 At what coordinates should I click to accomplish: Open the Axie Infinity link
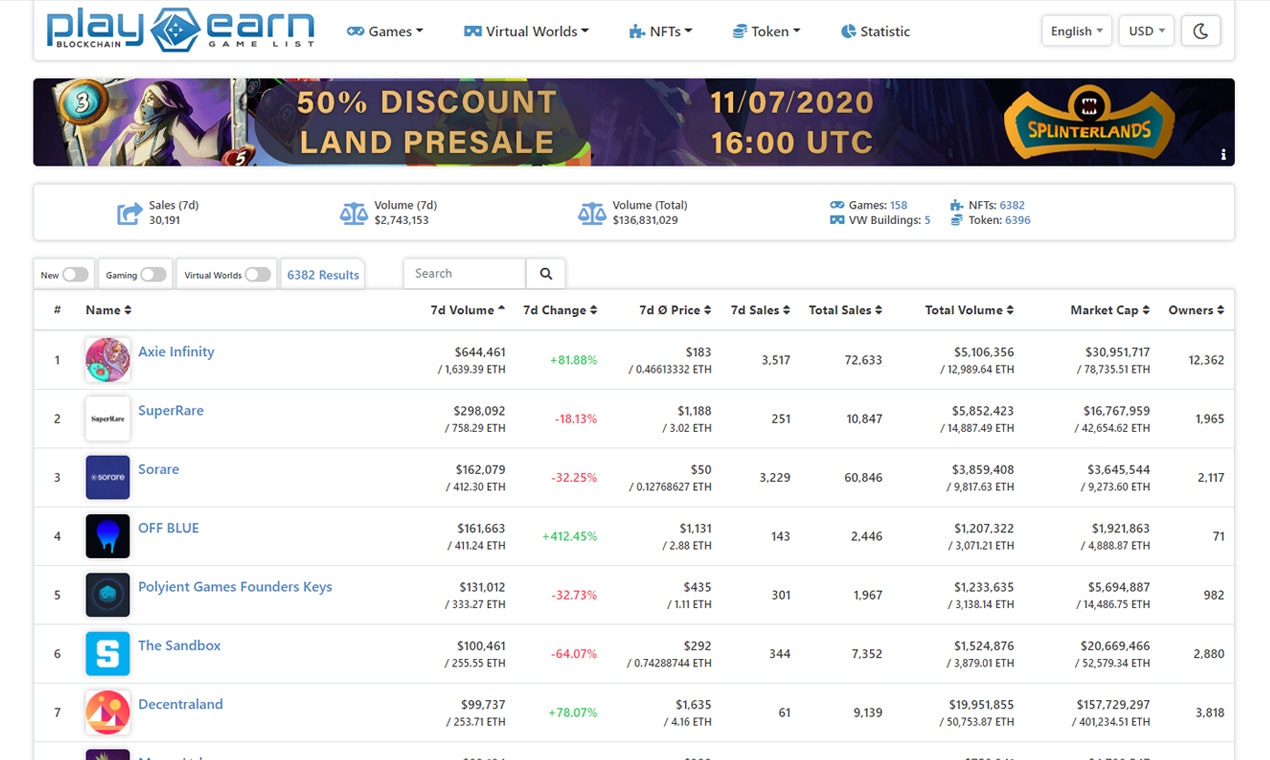coord(176,351)
